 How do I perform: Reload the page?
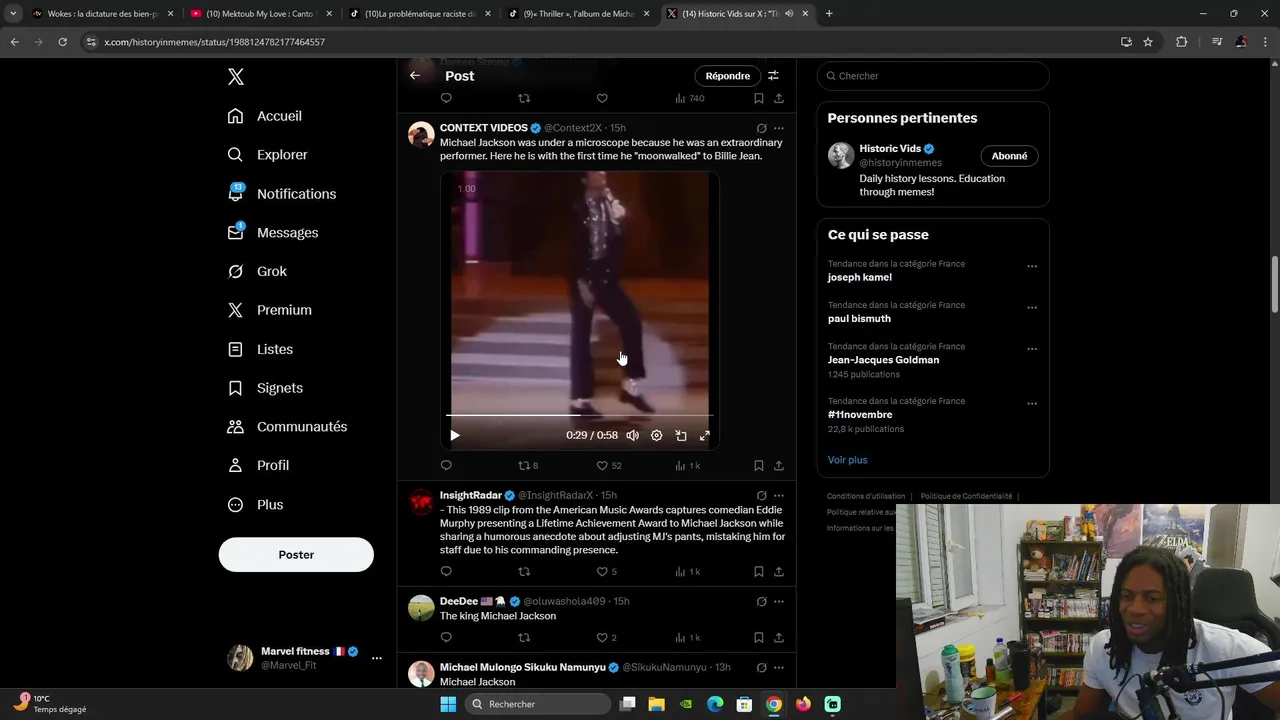(x=62, y=42)
